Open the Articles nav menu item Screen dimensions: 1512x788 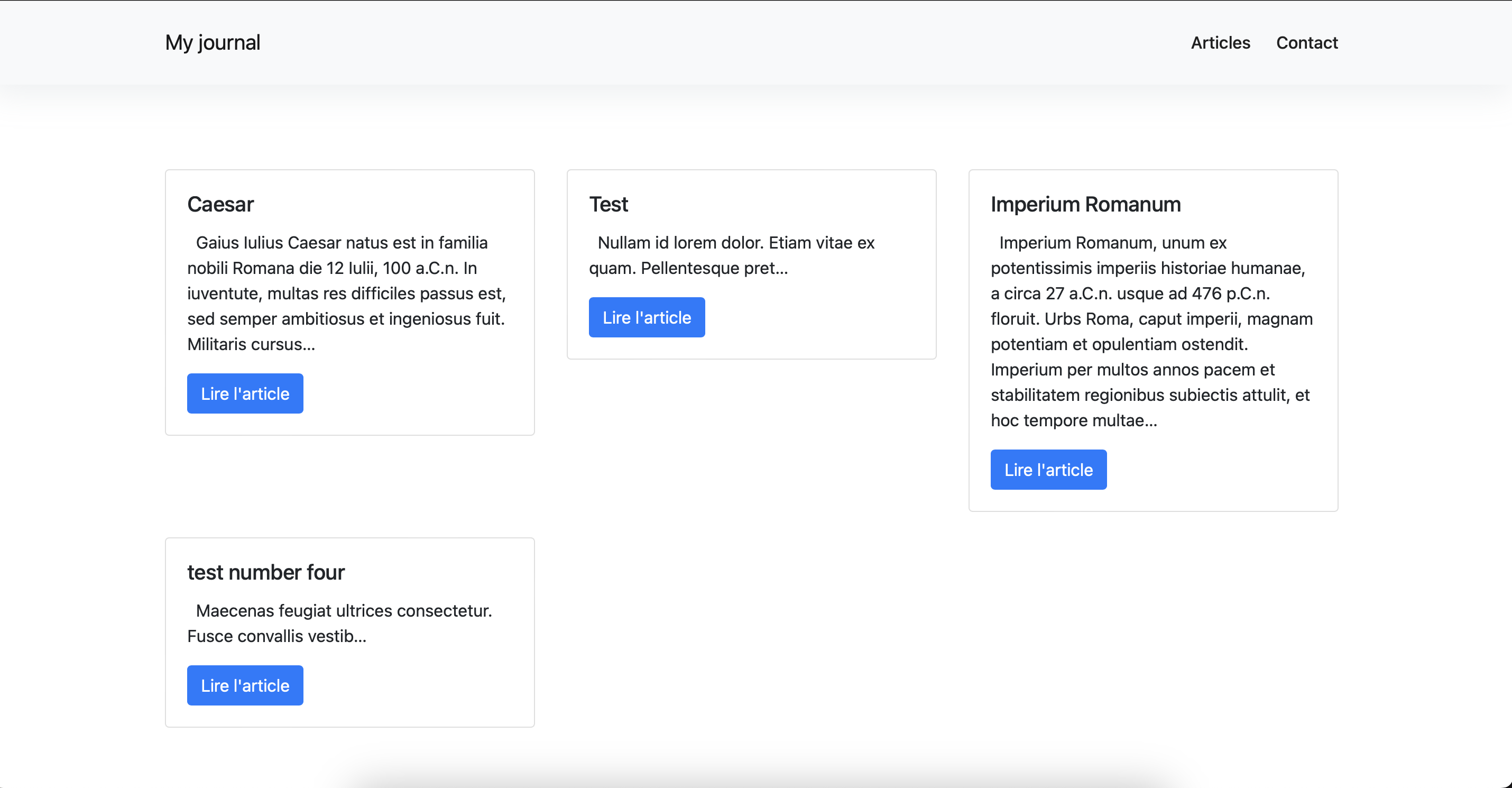[x=1220, y=42]
